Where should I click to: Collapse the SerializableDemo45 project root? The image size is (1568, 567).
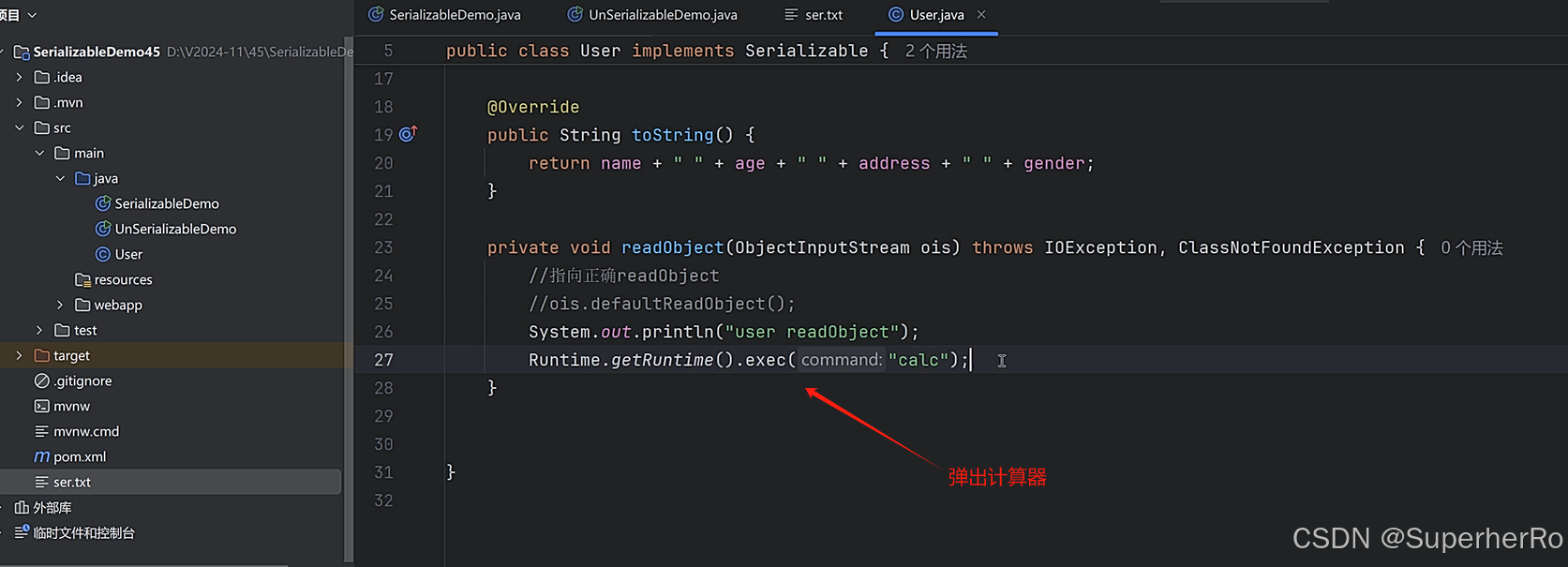[2, 52]
